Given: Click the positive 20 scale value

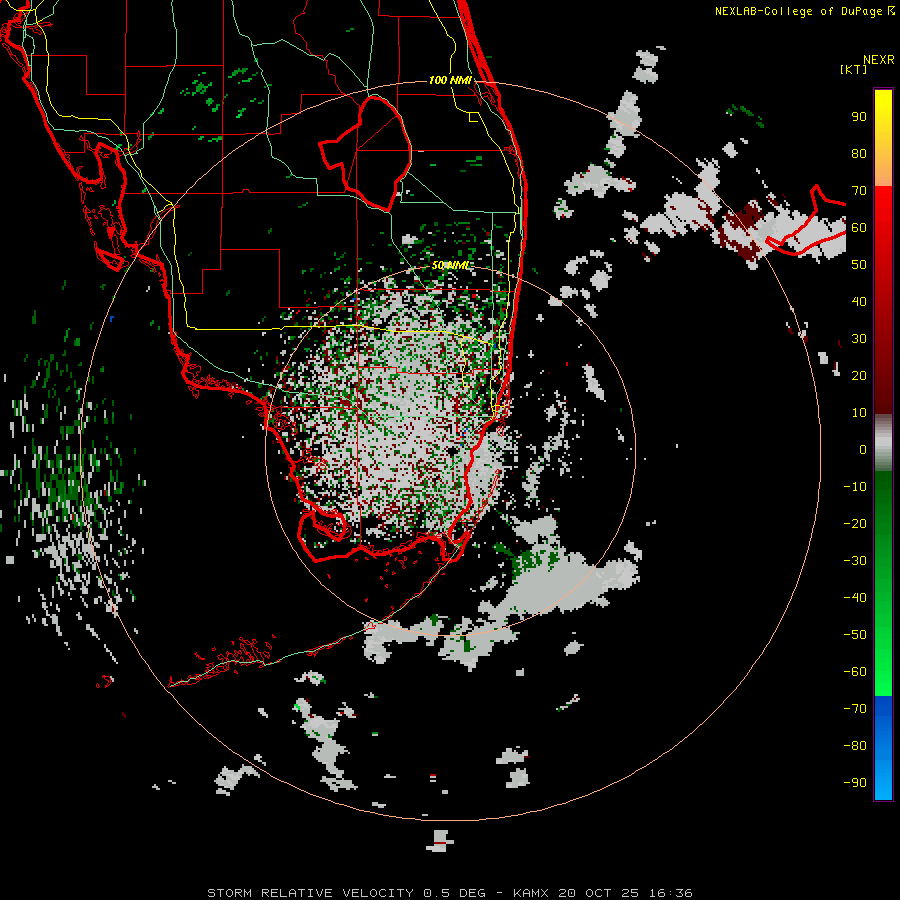Looking at the screenshot, I should 859,375.
